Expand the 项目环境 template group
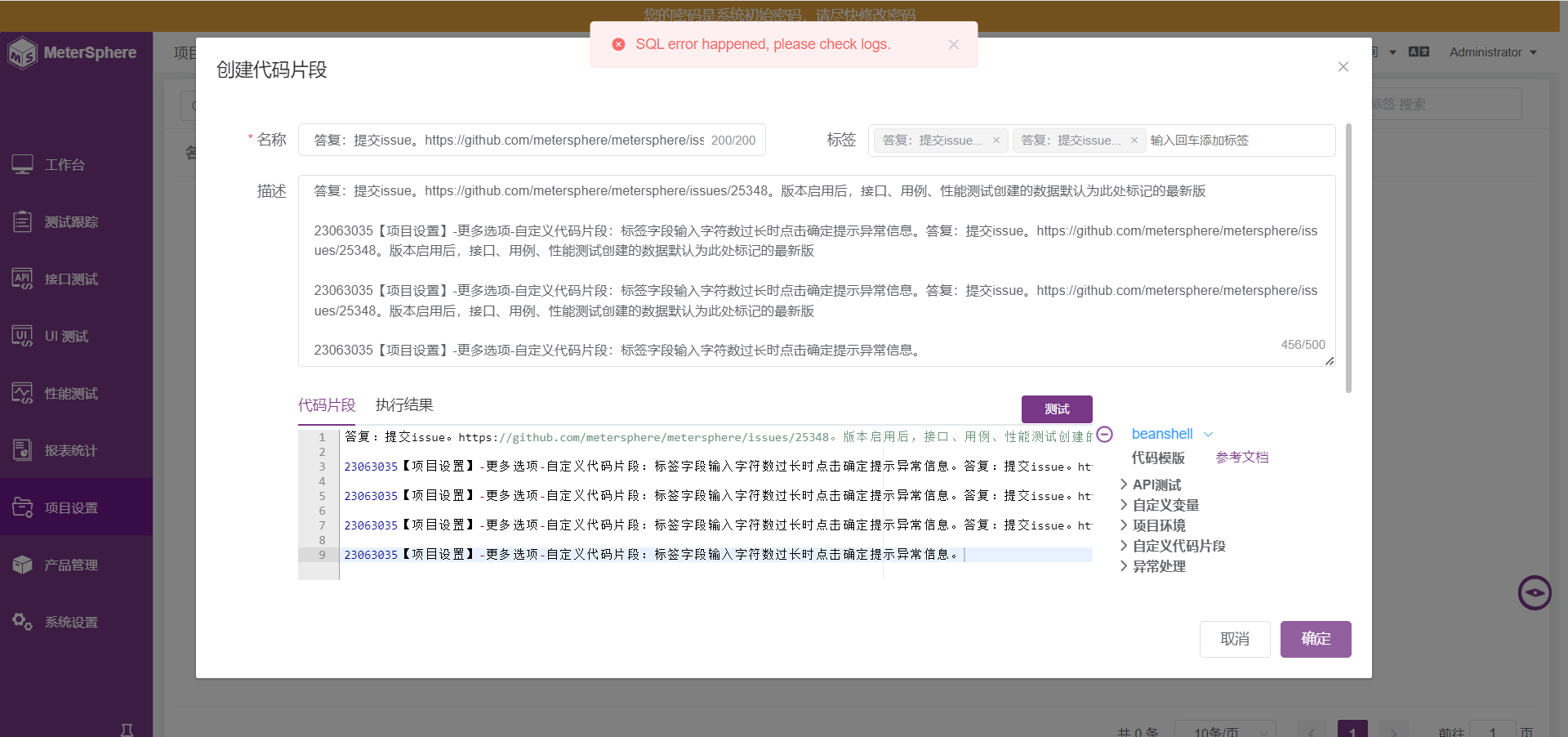This screenshot has width=1568, height=737. pyautogui.click(x=1153, y=525)
